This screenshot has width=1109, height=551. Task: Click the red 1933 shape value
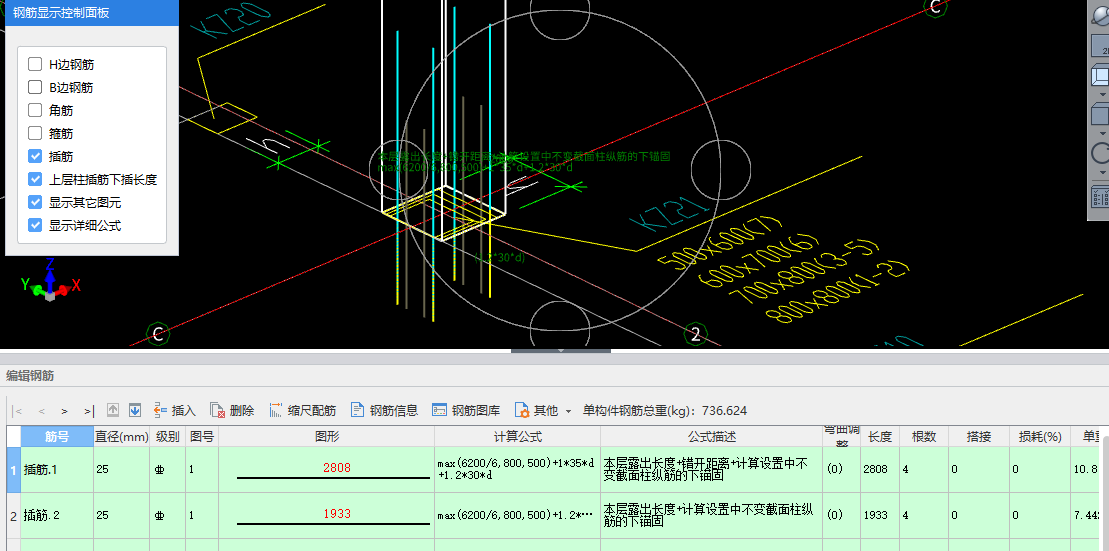337,514
